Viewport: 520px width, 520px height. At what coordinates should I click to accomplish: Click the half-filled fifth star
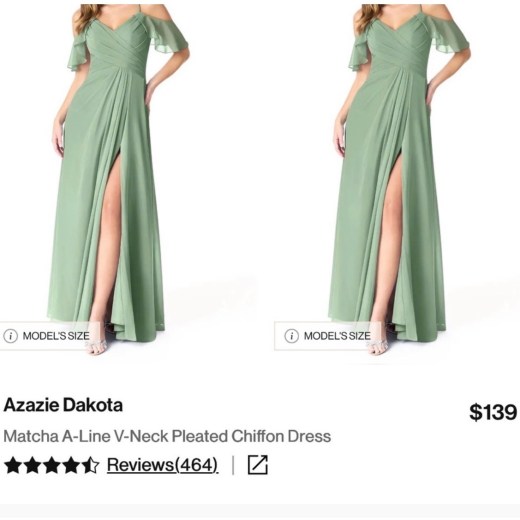90,465
